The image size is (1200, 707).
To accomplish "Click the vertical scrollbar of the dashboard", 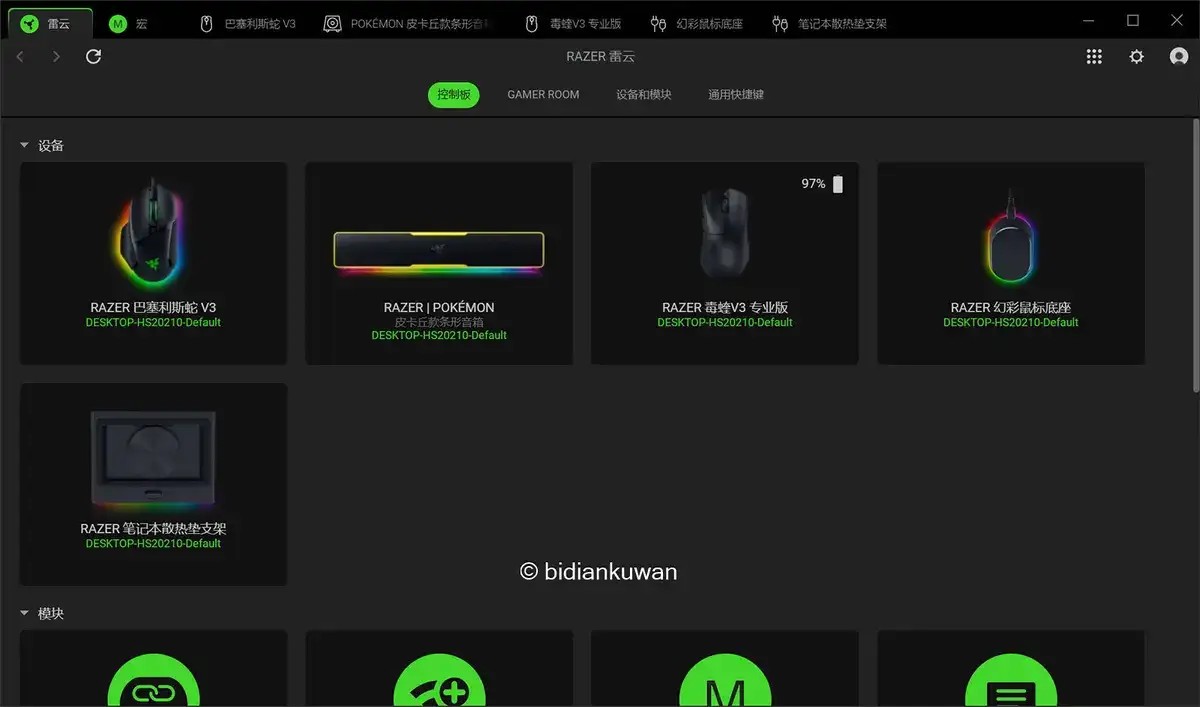I will pos(1195,255).
